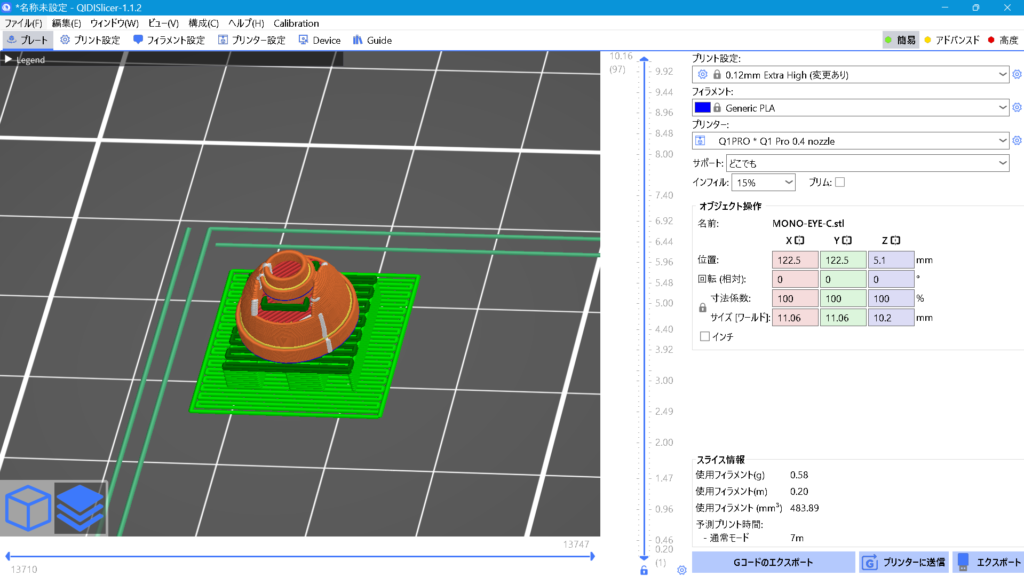Open layer slider settings gear icon

coord(681,570)
